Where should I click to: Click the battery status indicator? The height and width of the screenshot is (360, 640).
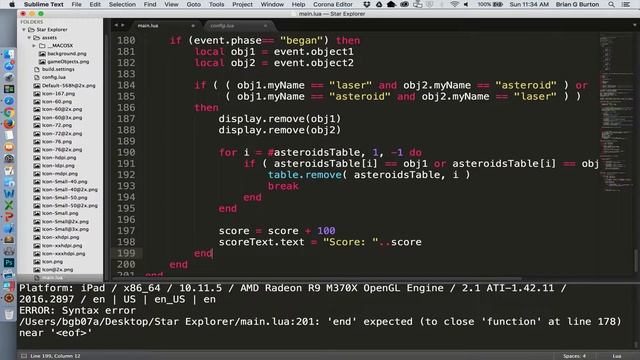point(490,4)
